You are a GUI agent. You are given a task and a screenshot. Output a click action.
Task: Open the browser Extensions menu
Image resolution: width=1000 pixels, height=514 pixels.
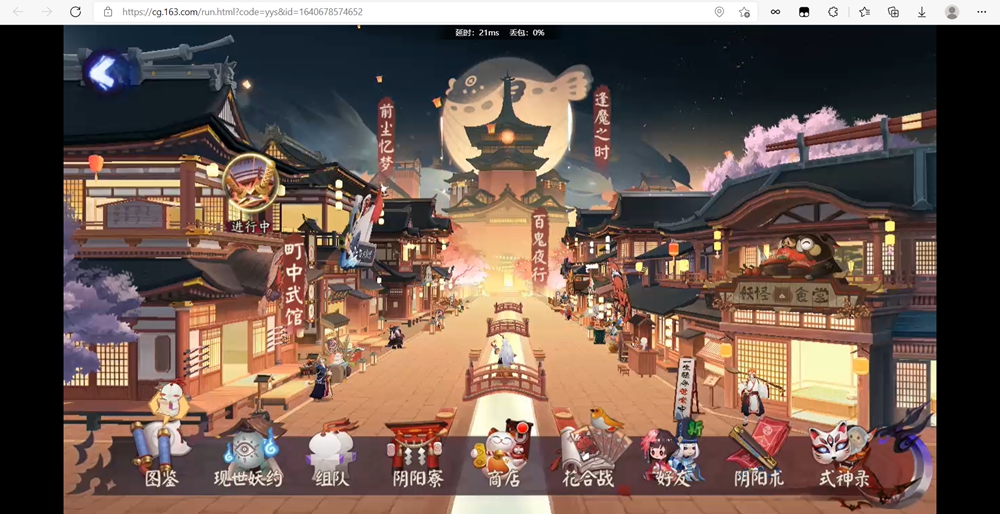click(x=833, y=11)
